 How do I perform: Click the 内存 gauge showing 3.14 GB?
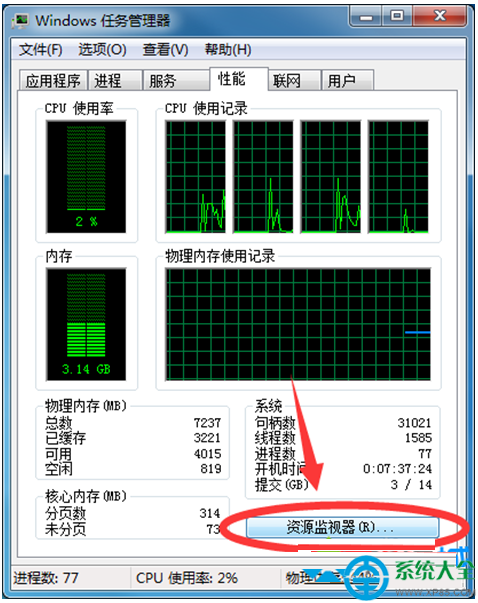86,325
